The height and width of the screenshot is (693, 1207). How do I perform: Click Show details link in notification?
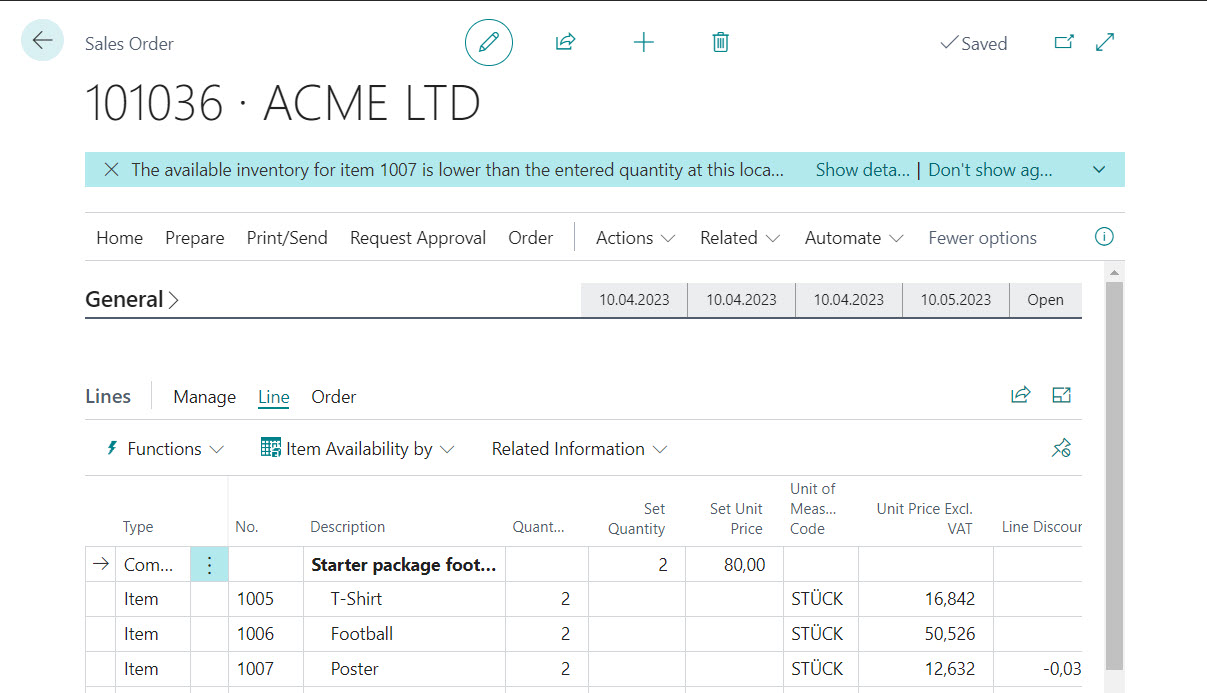point(862,170)
